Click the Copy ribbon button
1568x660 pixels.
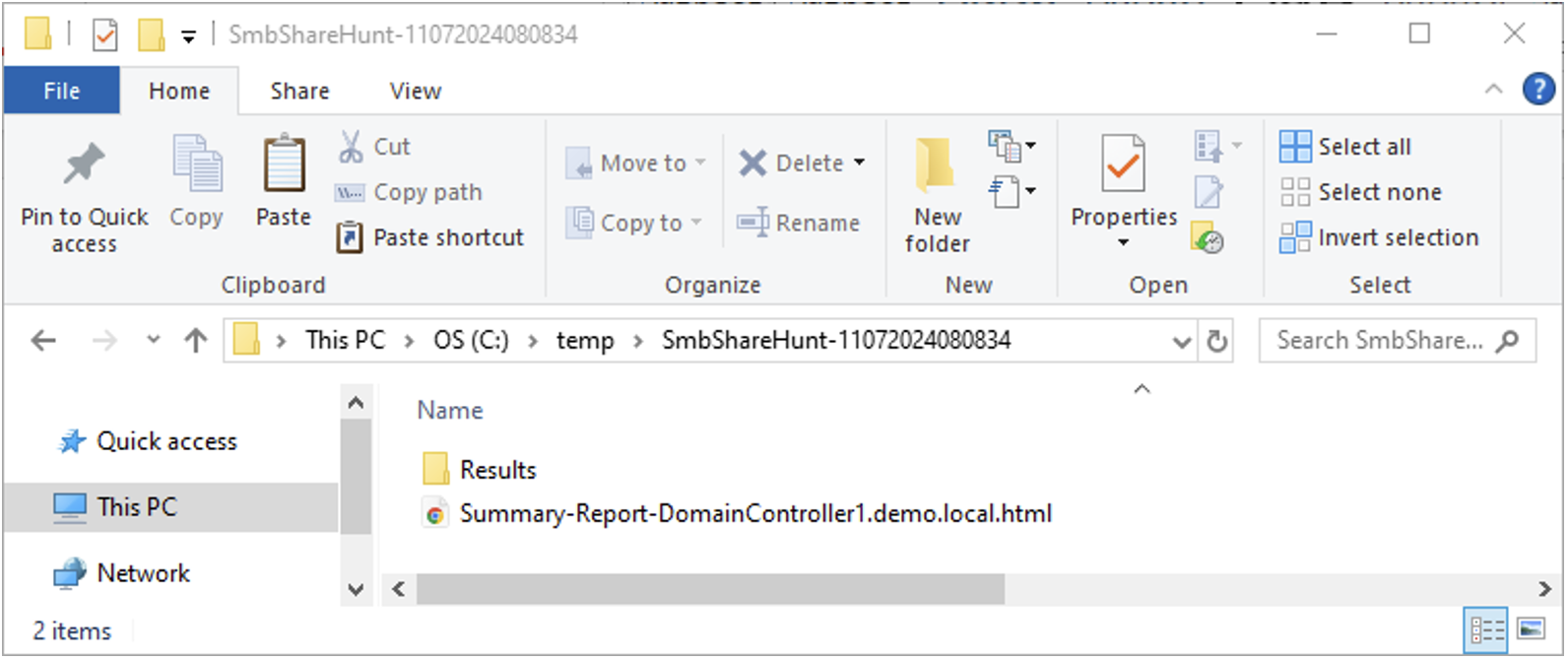click(197, 181)
